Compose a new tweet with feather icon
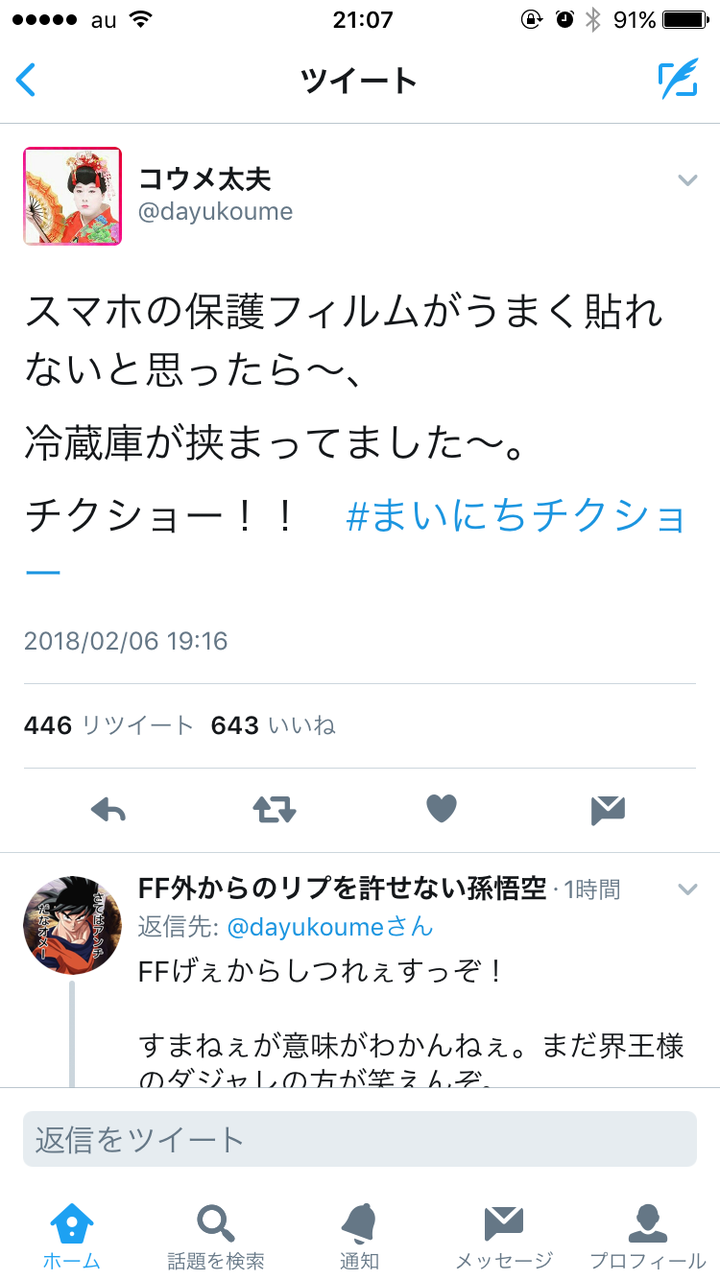 point(677,79)
